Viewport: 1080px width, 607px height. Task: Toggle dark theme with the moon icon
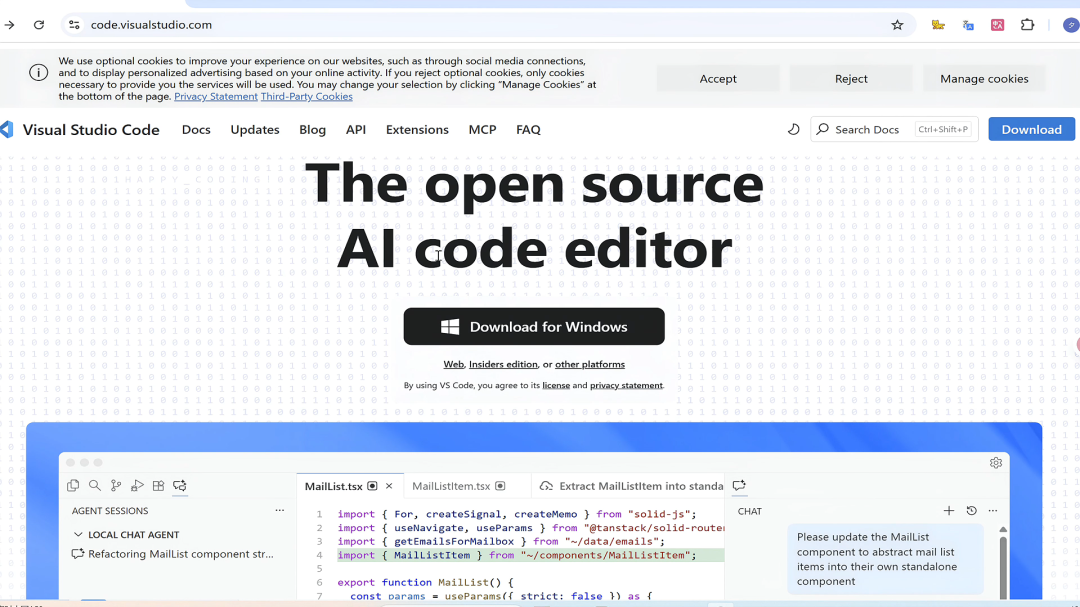(x=793, y=130)
